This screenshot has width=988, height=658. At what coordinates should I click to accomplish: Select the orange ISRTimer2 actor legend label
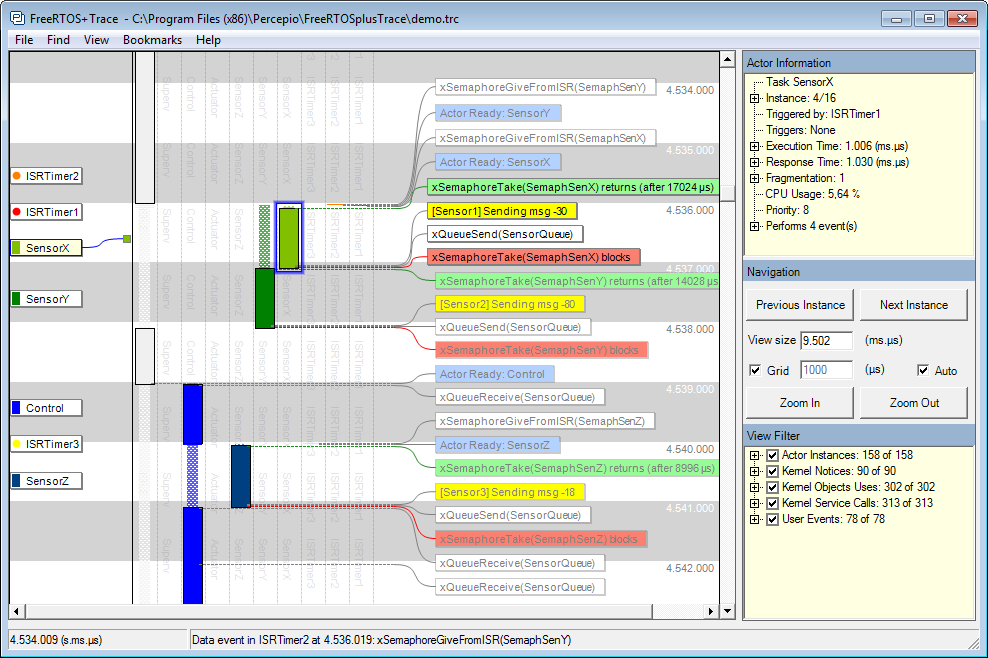(x=46, y=176)
